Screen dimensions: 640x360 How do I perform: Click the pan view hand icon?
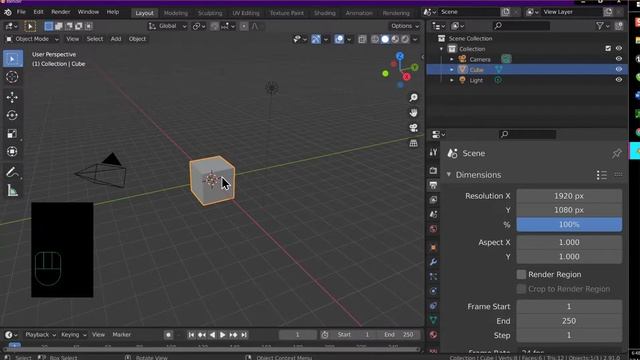point(413,113)
